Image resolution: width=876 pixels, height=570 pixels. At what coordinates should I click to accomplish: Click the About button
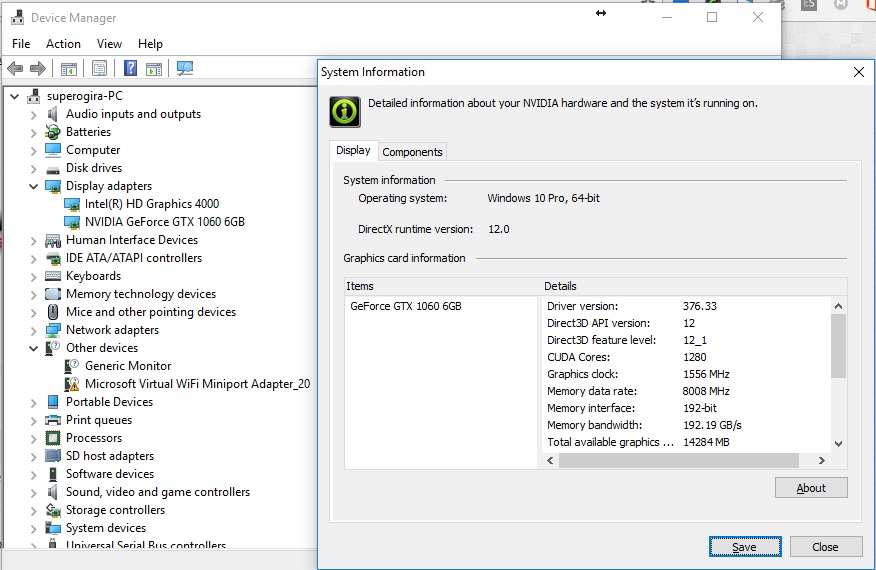[811, 488]
